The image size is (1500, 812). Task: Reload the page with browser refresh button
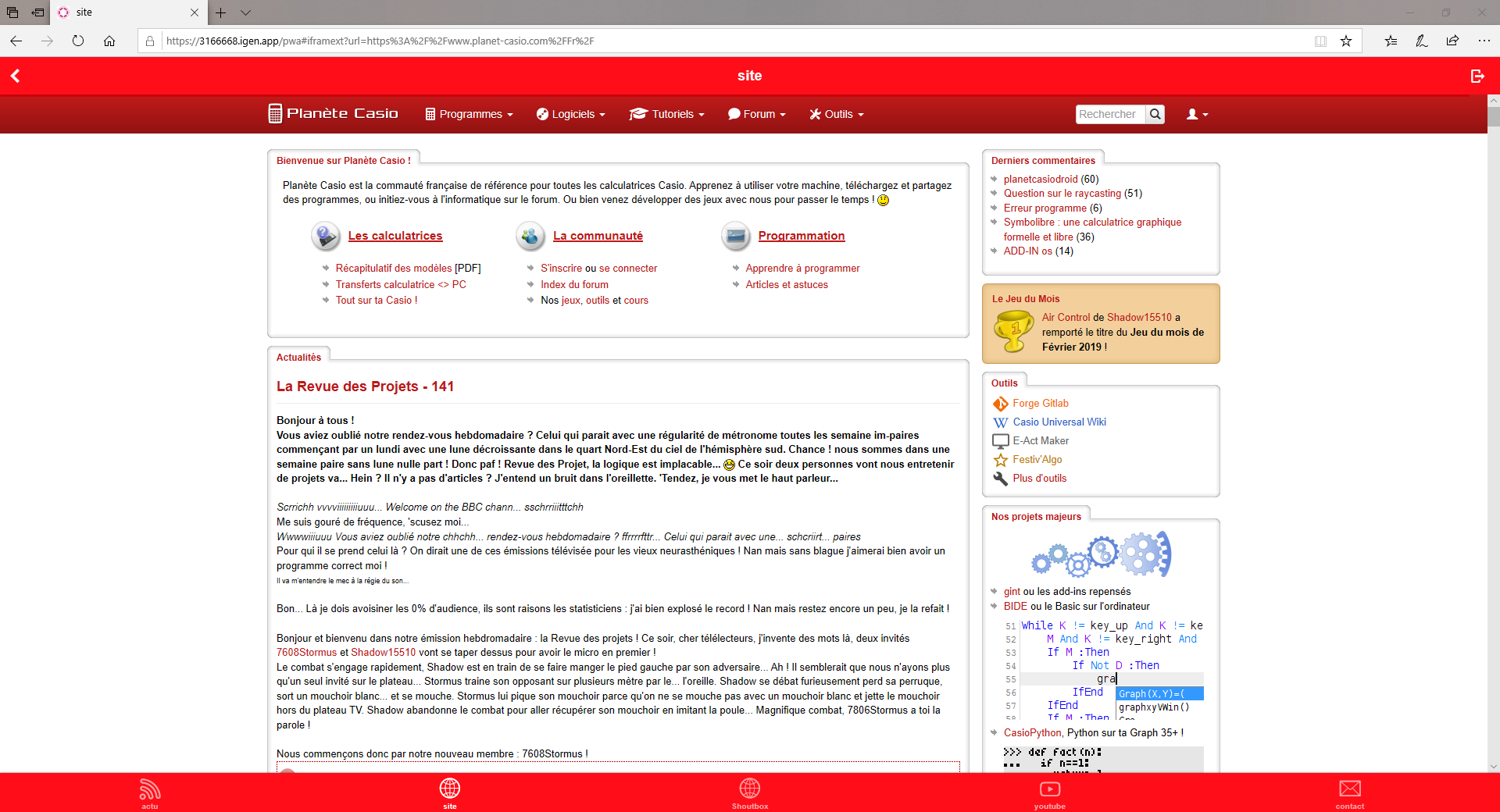click(x=78, y=41)
